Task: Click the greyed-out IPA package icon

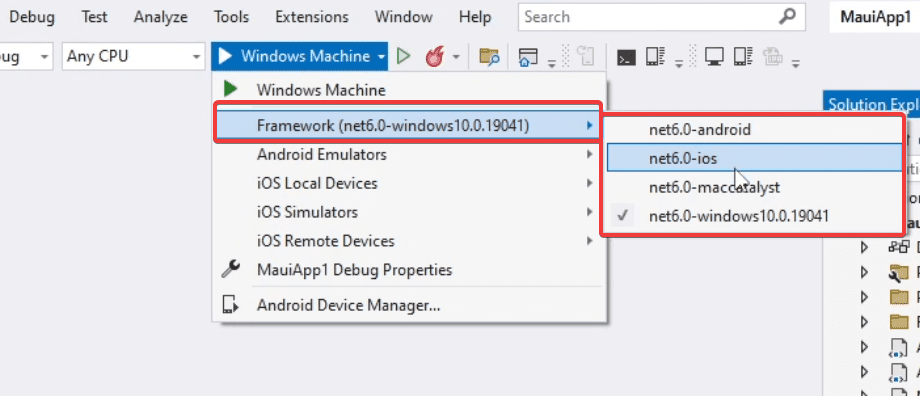Action: click(x=773, y=57)
